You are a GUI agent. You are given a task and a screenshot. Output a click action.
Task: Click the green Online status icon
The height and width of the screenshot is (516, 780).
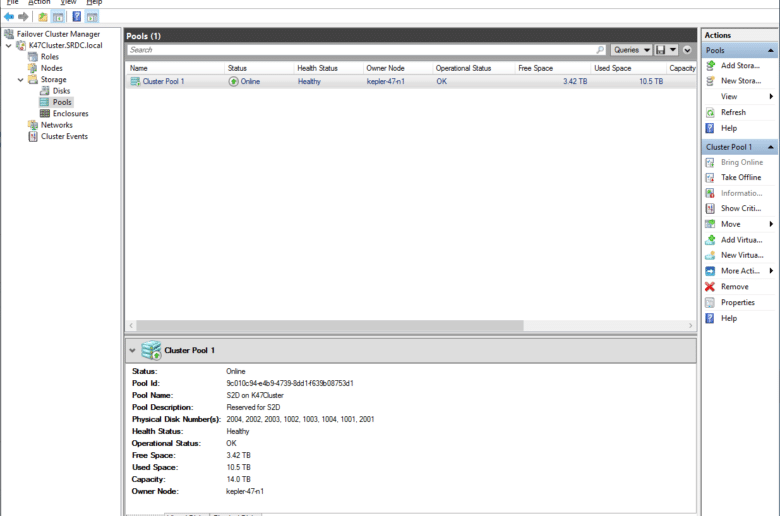233,82
